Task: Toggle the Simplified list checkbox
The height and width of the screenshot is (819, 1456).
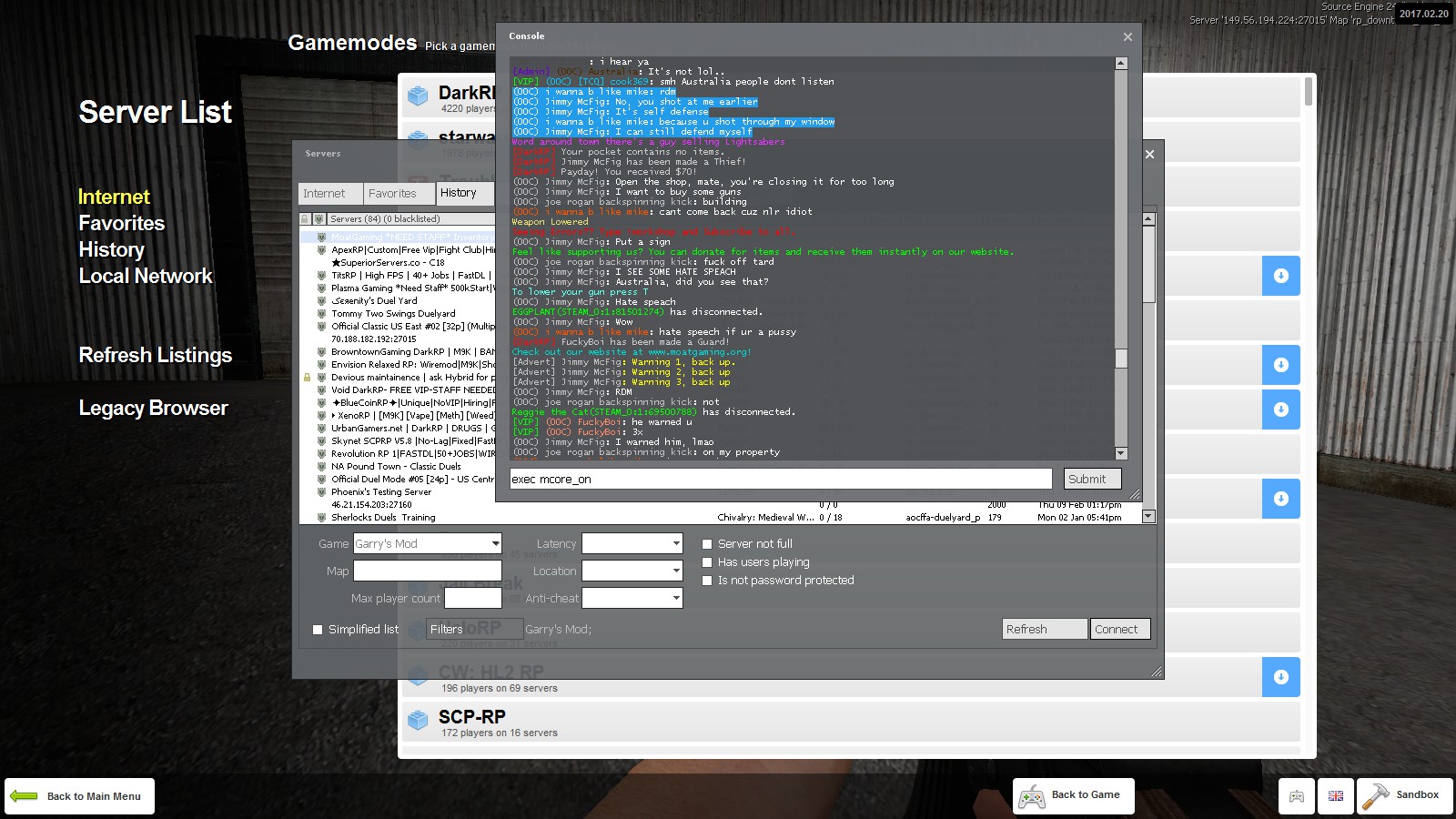Action: click(318, 630)
